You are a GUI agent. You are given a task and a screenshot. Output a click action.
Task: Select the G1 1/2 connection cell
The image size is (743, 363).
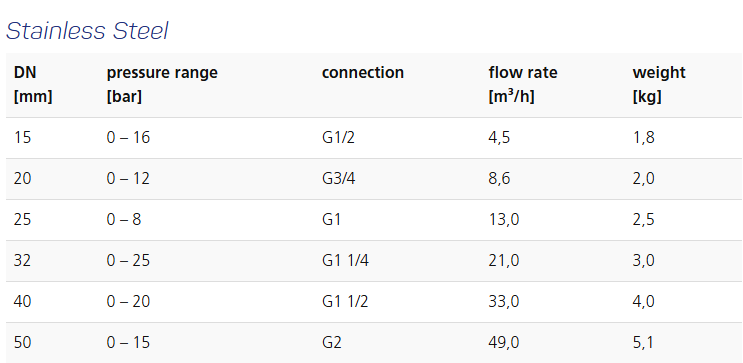(345, 301)
